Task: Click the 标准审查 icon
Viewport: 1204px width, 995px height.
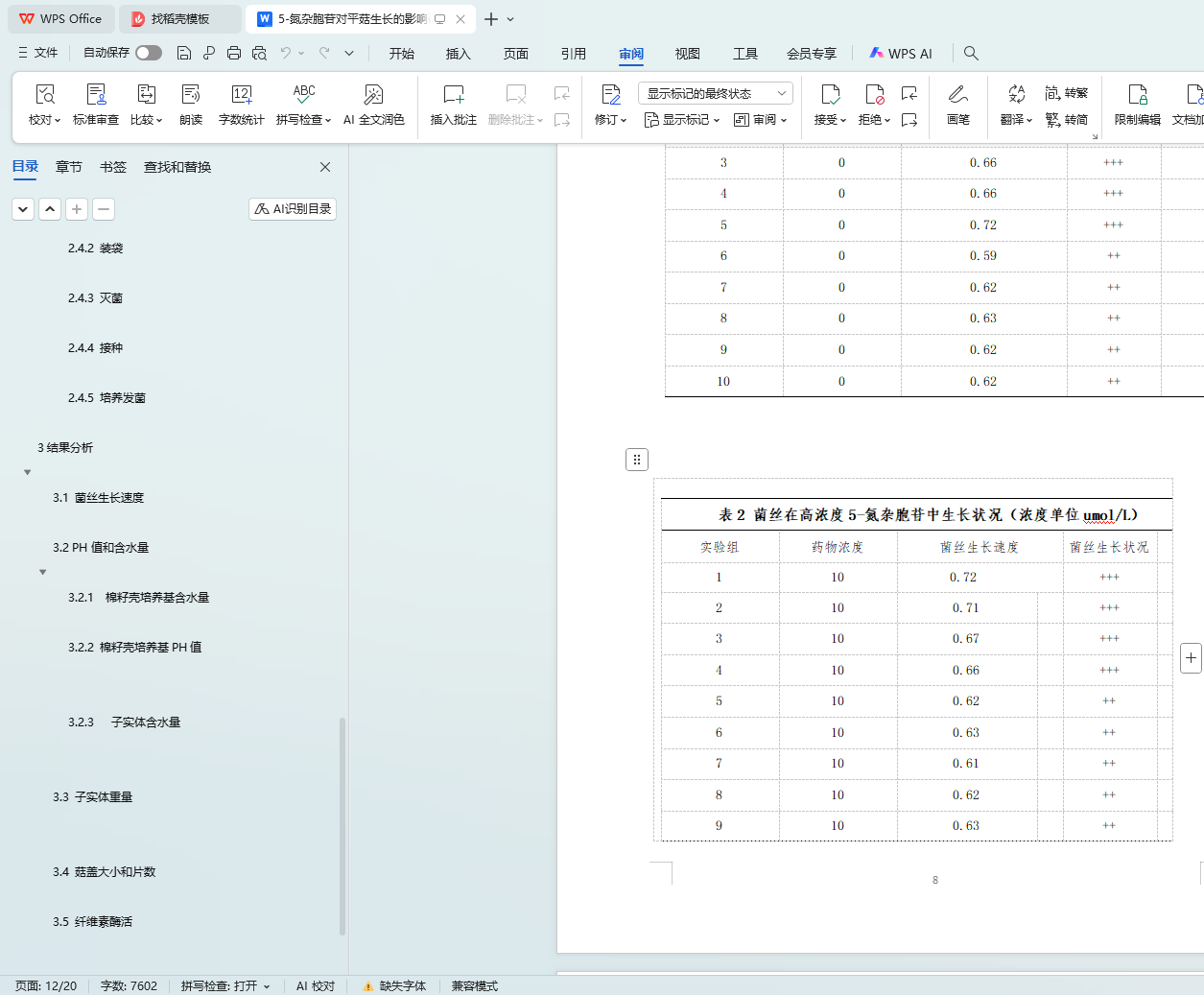Action: (96, 95)
